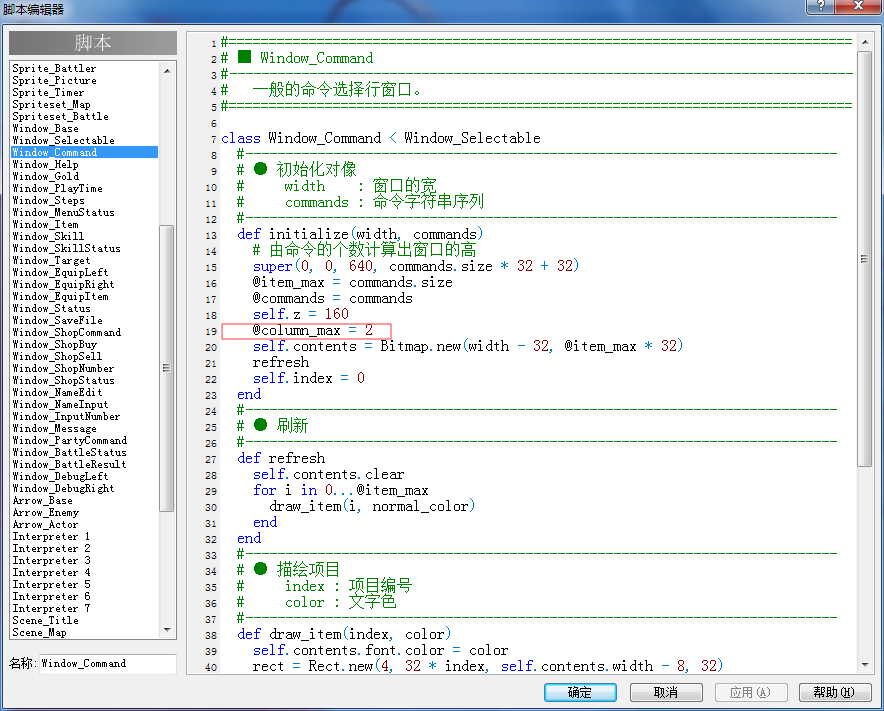Click the script list vertical scrollbar thumb
884x711 pixels.
(x=166, y=368)
